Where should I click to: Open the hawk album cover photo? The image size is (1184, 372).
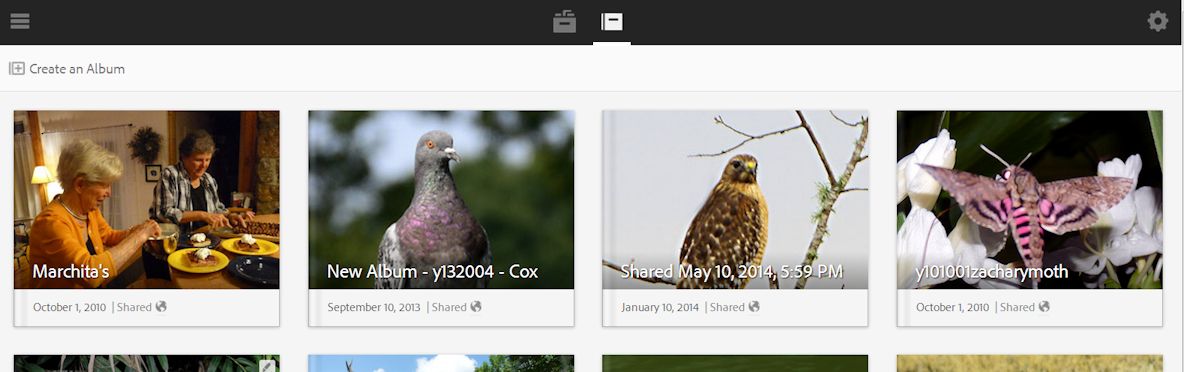(x=735, y=200)
